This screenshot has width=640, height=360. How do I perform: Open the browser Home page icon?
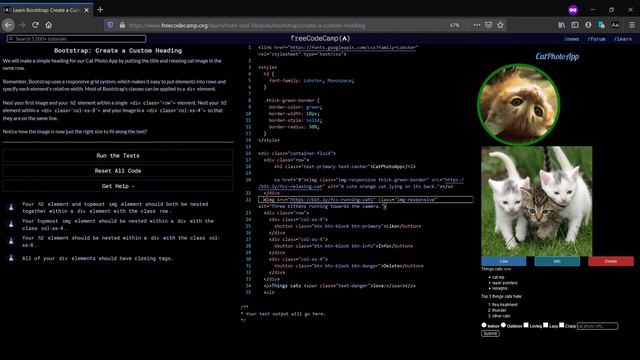[49, 25]
